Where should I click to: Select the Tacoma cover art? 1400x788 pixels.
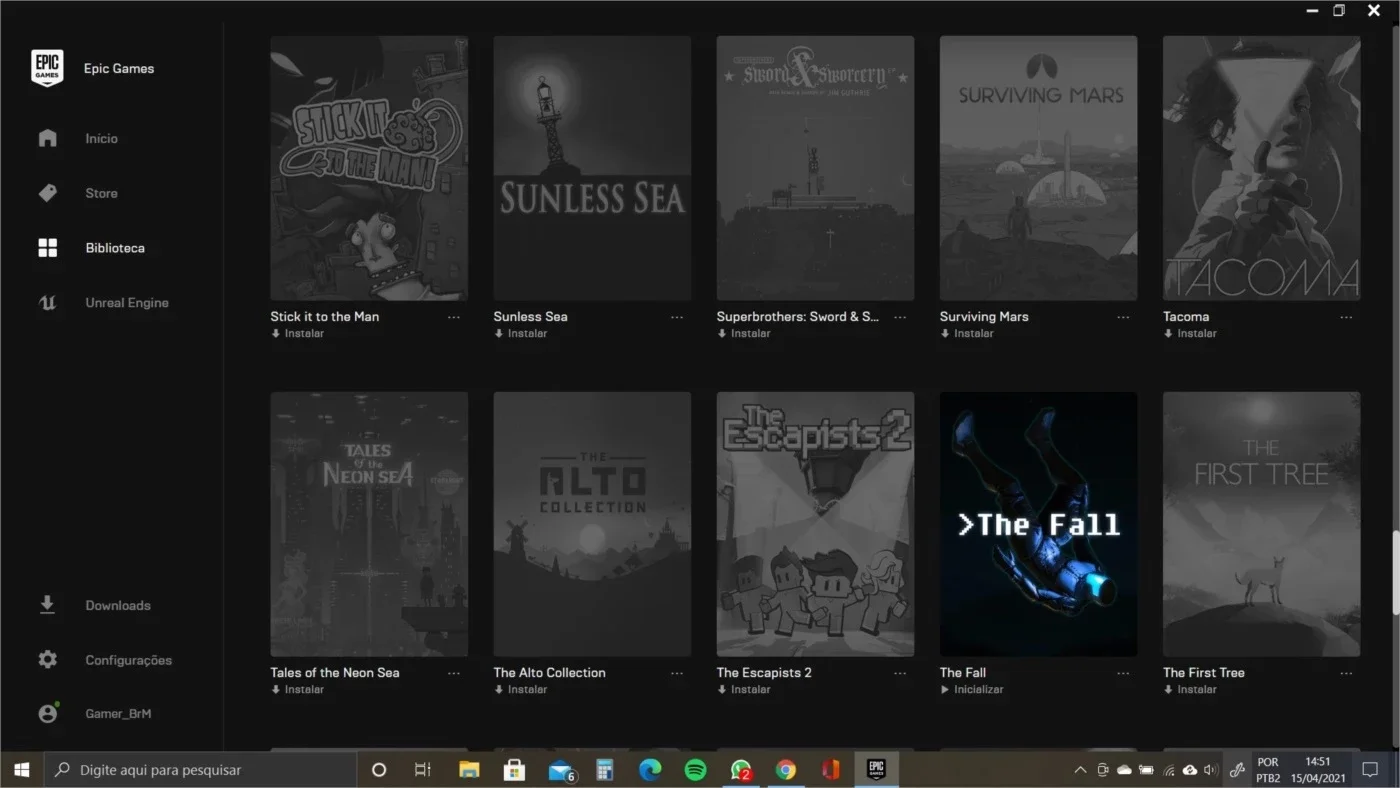coord(1261,168)
